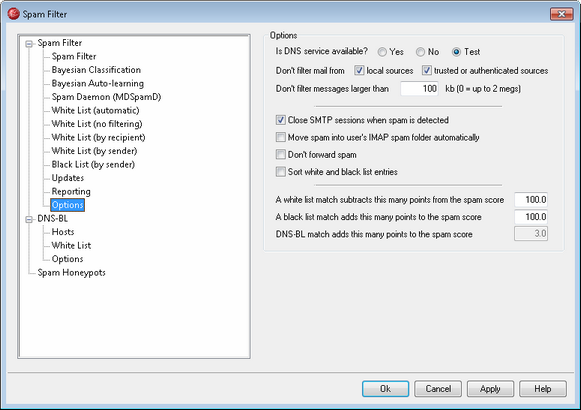The width and height of the screenshot is (581, 410).
Task: Enable Don't forward spam option
Action: point(280,154)
